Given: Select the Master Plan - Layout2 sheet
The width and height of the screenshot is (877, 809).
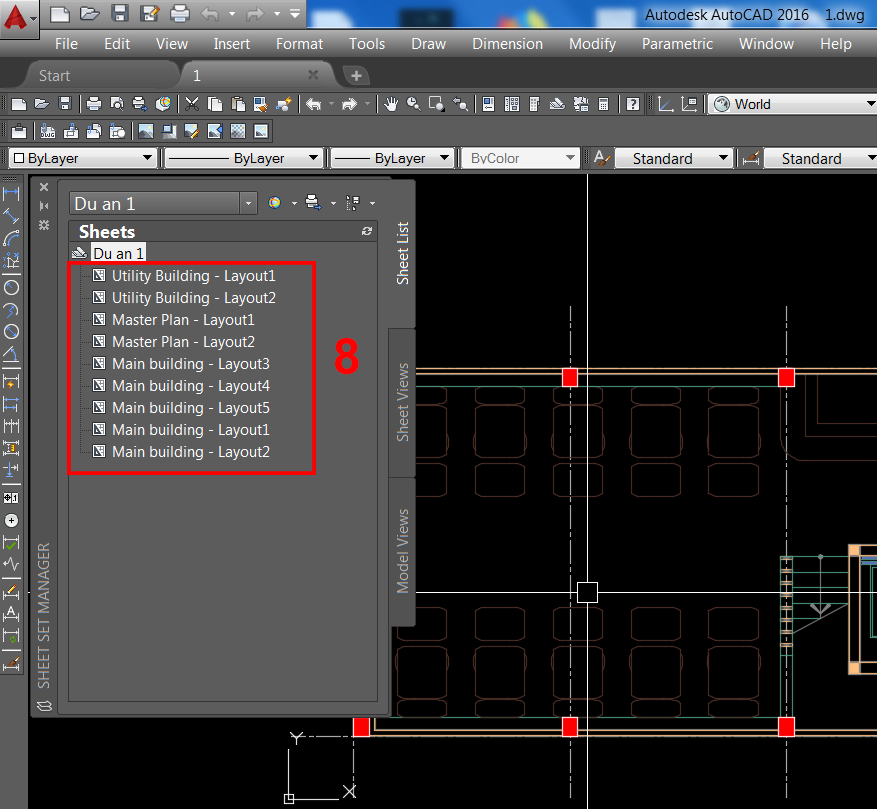Looking at the screenshot, I should point(183,341).
